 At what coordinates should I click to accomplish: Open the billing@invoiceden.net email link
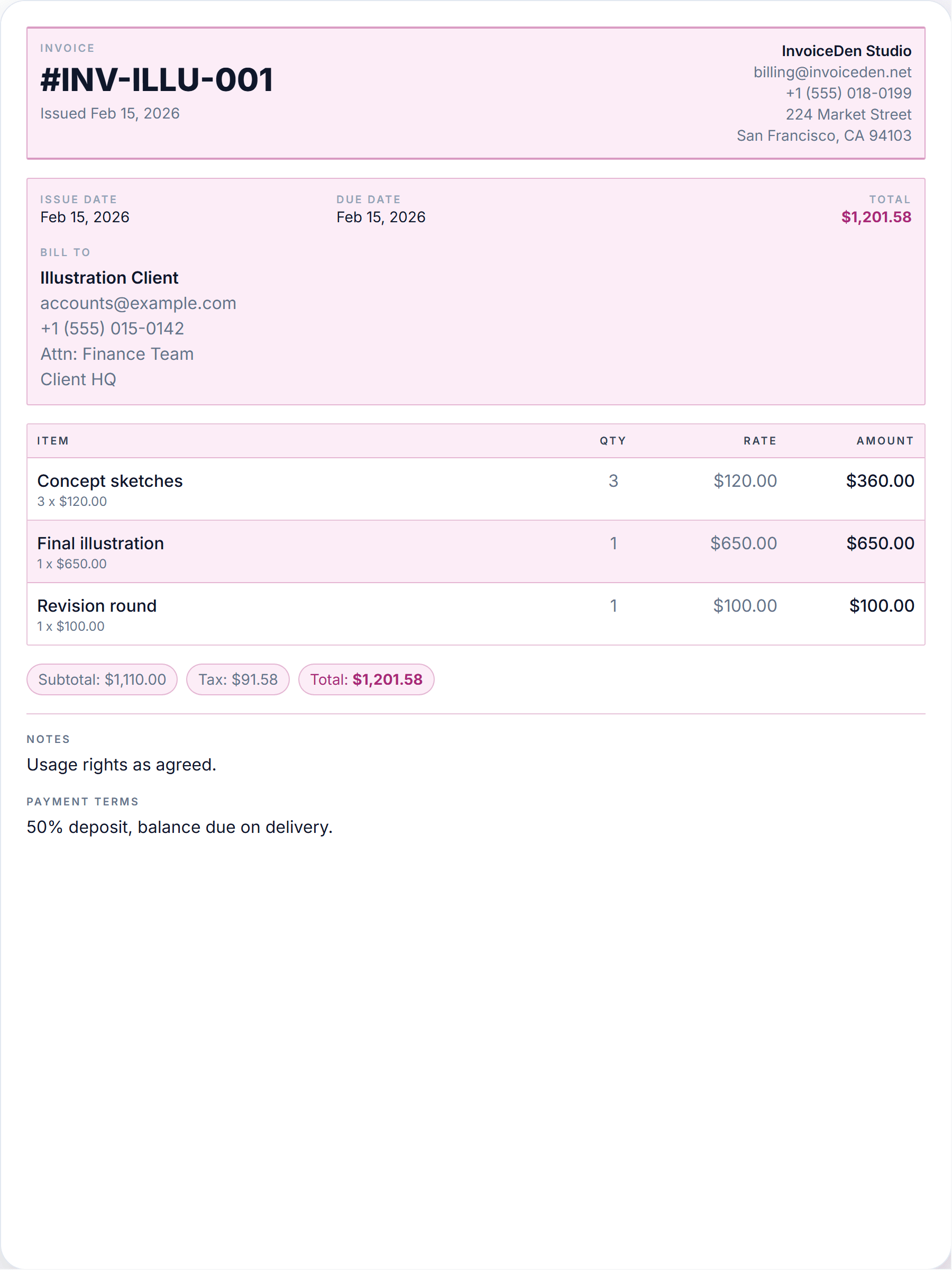tap(832, 72)
